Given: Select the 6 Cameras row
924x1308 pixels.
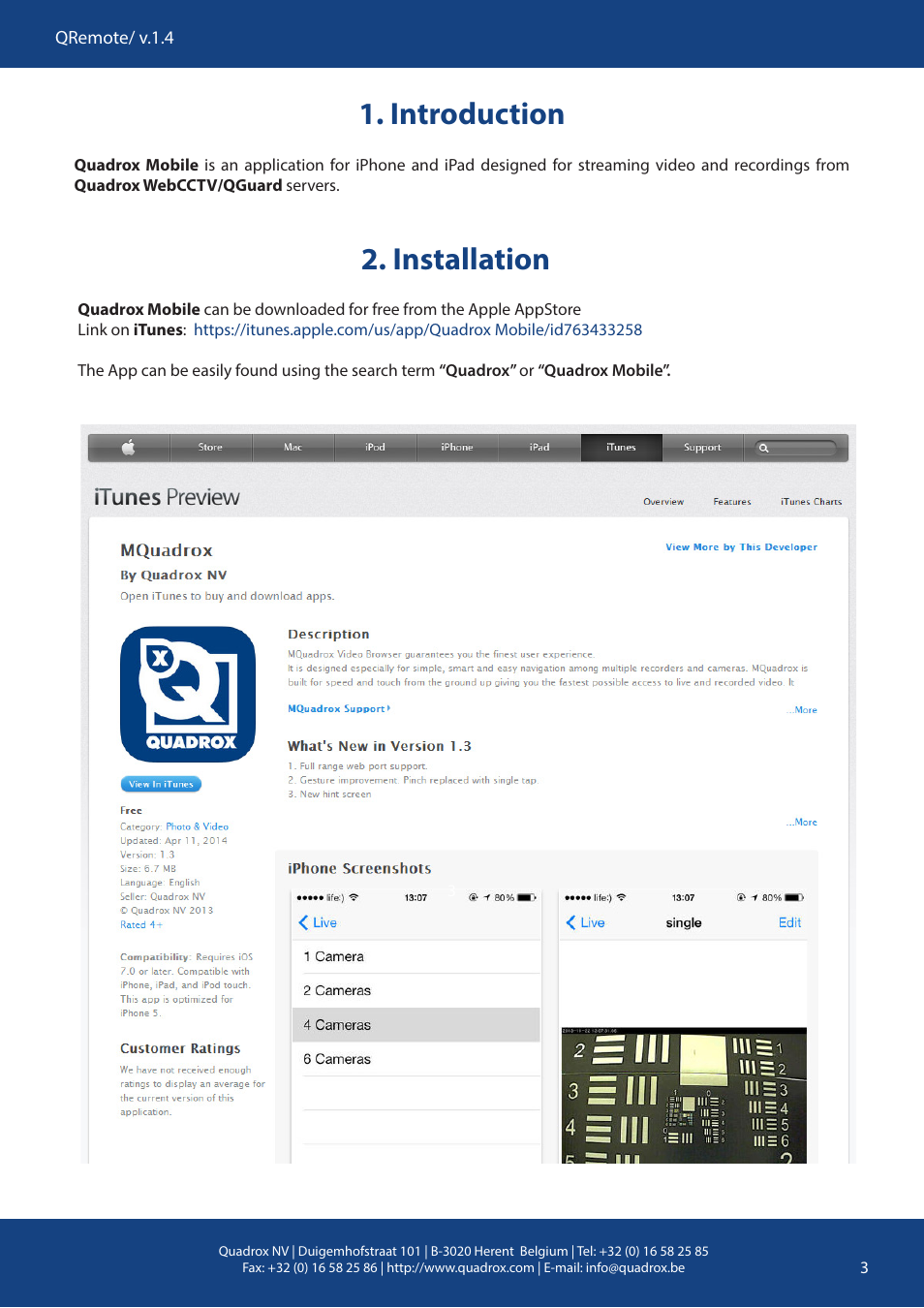Looking at the screenshot, I should click(x=416, y=1059).
